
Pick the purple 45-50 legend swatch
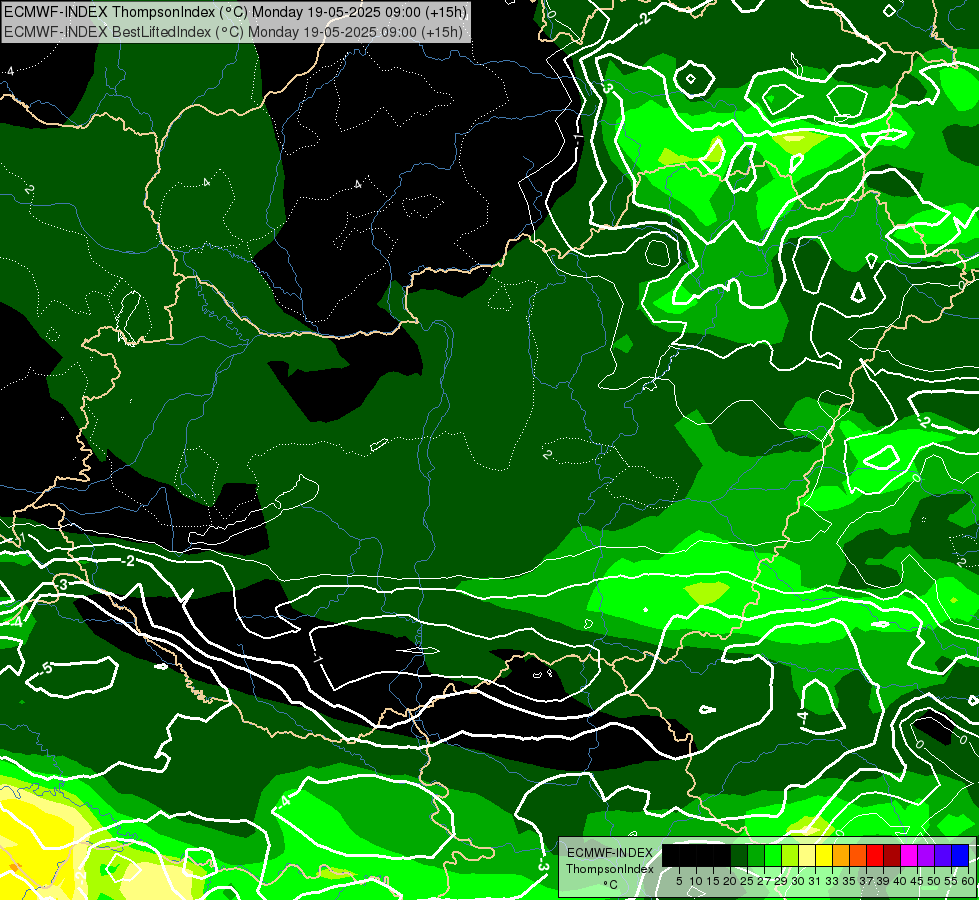pos(927,855)
